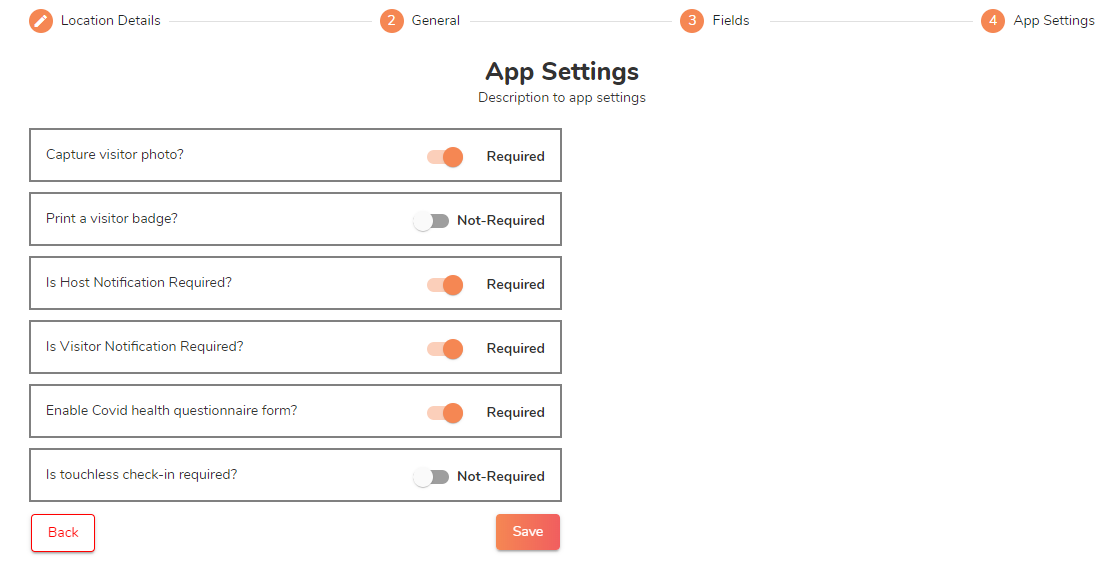1120x575 pixels.
Task: Click the Back button
Action: 63,533
